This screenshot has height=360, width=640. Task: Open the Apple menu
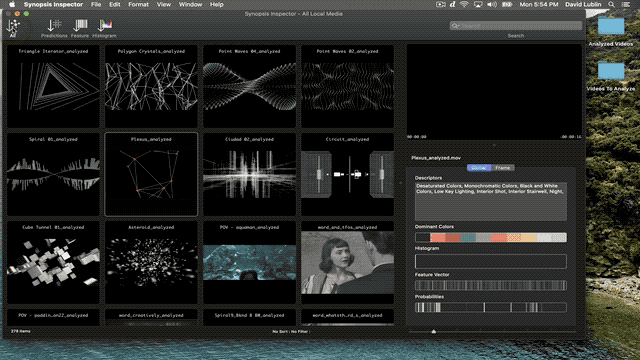point(12,4)
